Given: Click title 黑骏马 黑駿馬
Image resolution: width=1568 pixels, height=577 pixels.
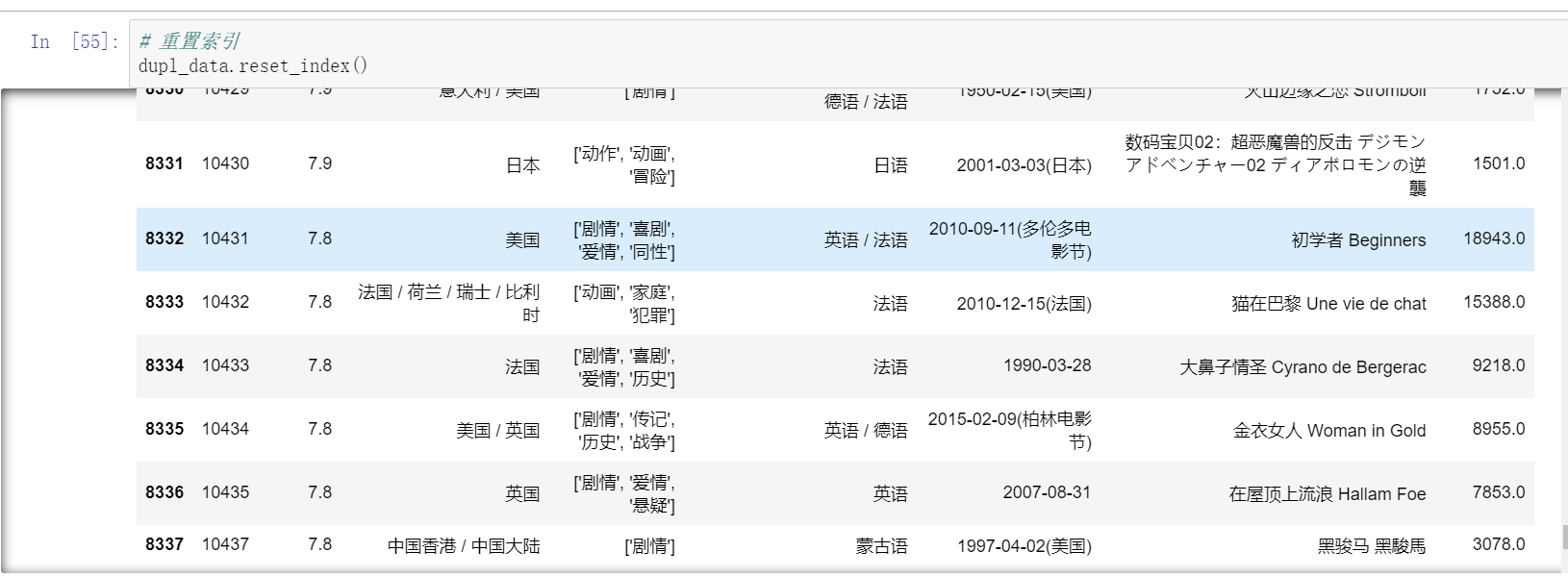Looking at the screenshot, I should tap(1372, 546).
